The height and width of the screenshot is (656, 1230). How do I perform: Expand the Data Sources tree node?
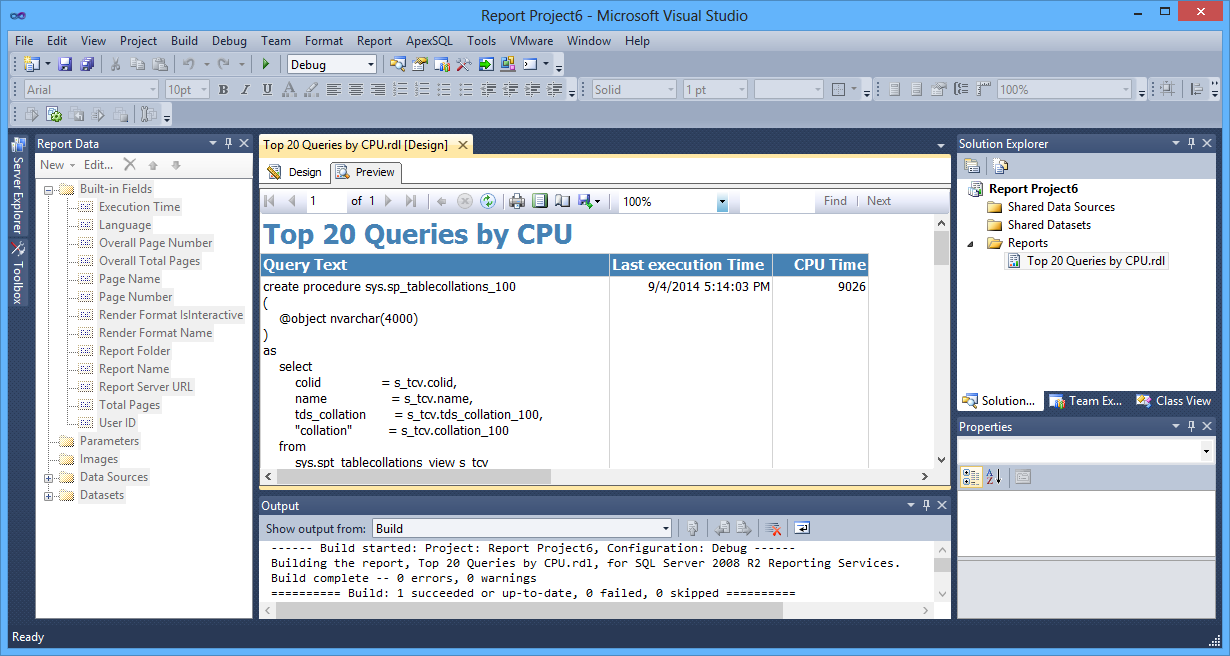point(49,477)
